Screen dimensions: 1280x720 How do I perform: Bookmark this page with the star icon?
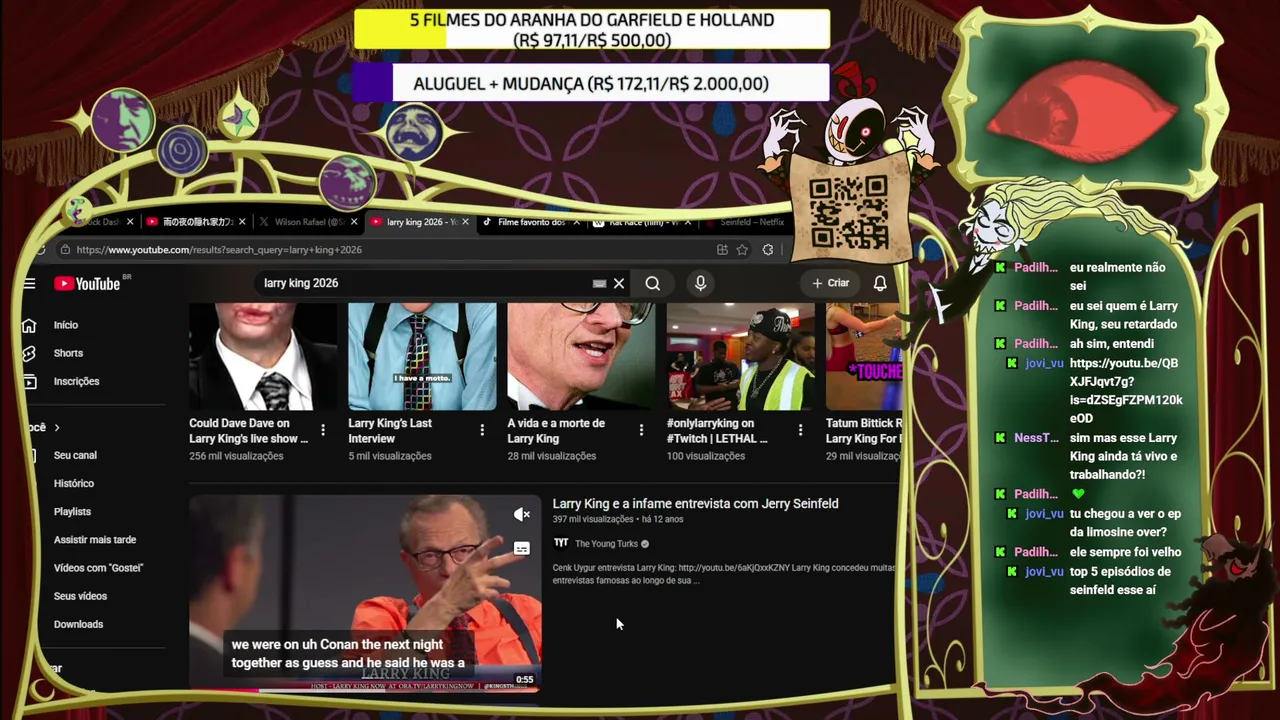tap(742, 250)
